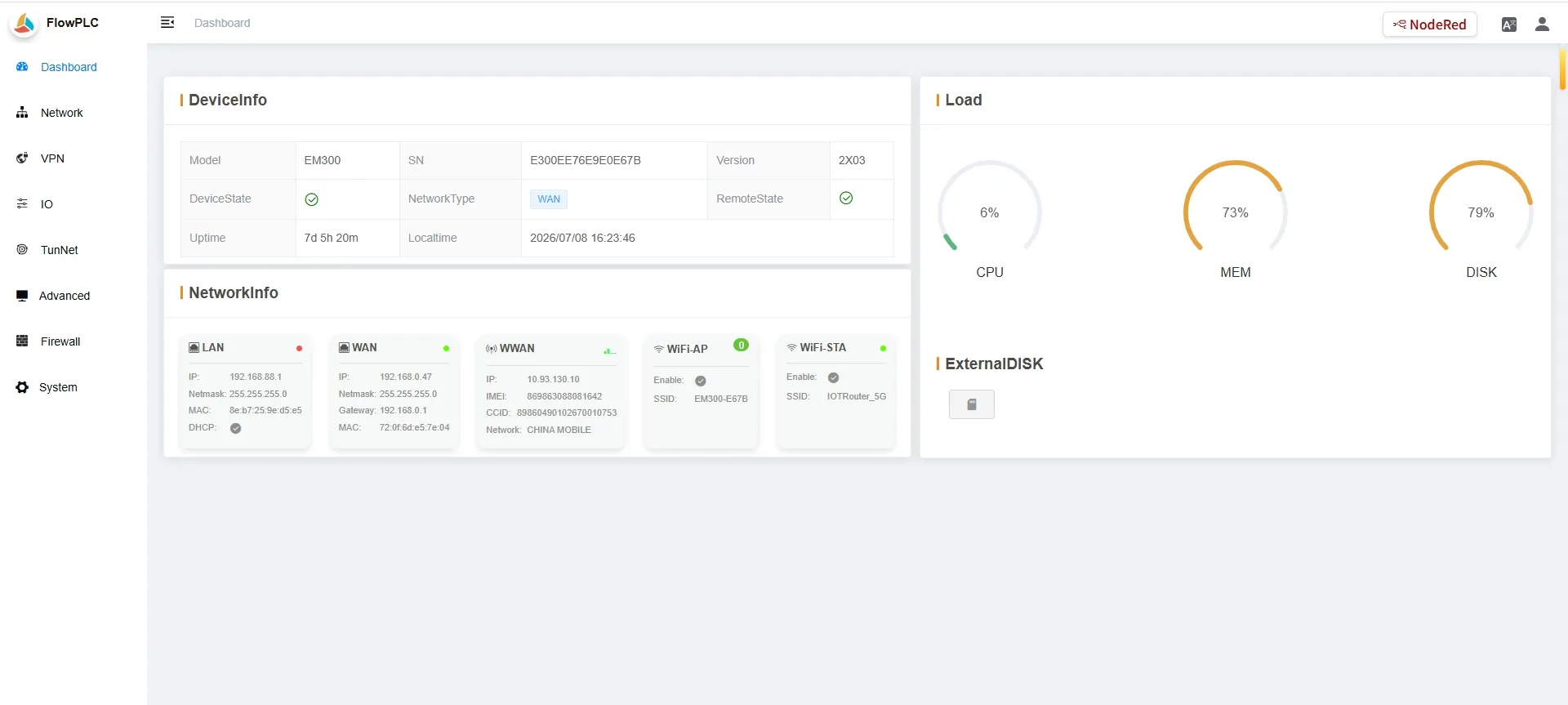Click the WAN IP 192.168.0.47
The width and height of the screenshot is (1568, 705).
click(x=406, y=377)
